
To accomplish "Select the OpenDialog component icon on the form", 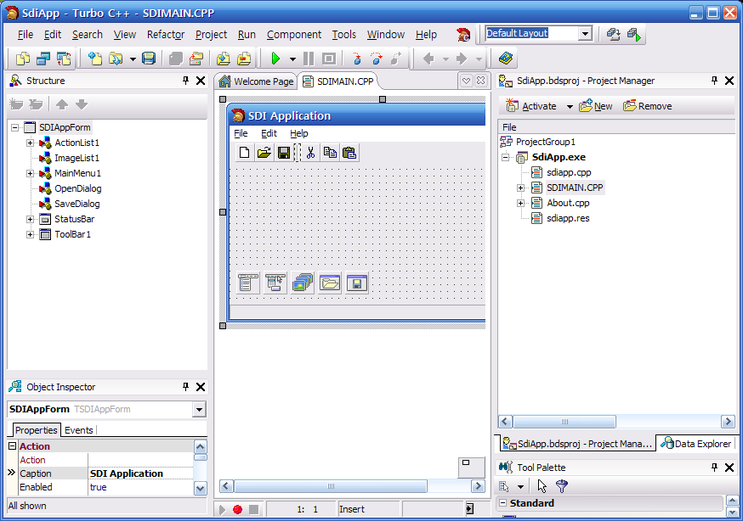I will pyautogui.click(x=330, y=283).
